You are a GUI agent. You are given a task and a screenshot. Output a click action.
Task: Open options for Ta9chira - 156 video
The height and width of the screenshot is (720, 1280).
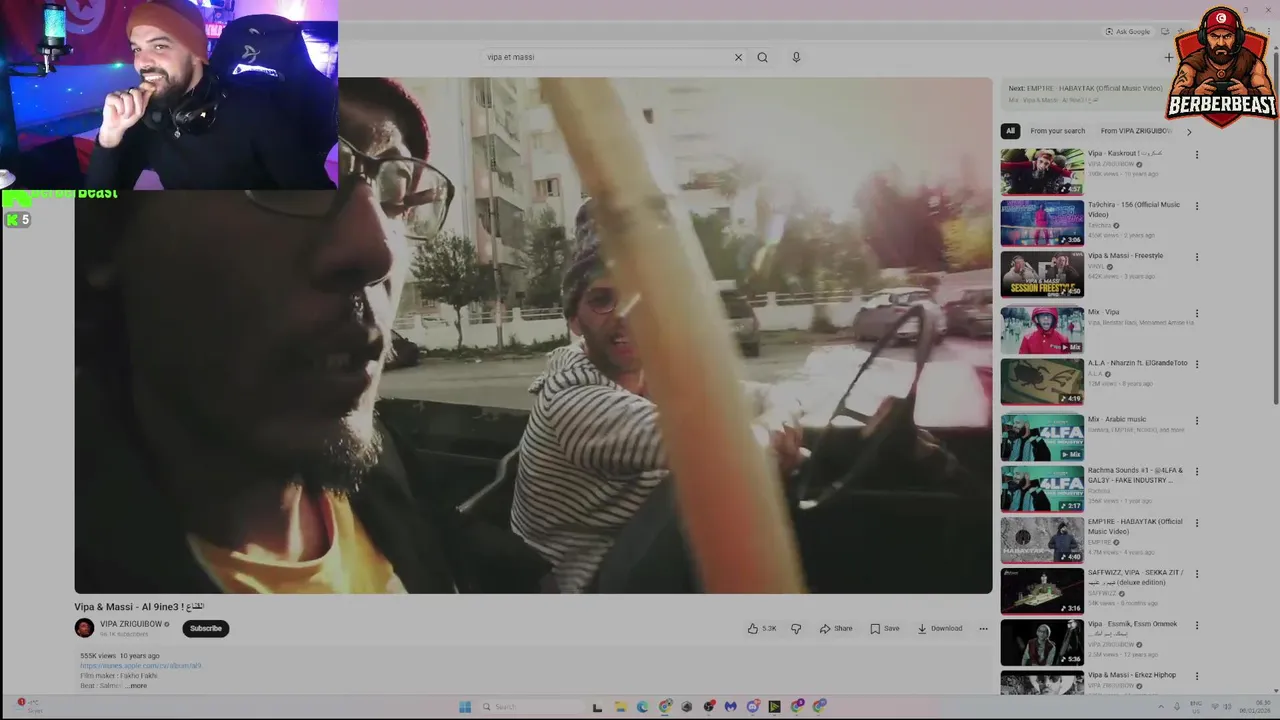click(x=1196, y=206)
